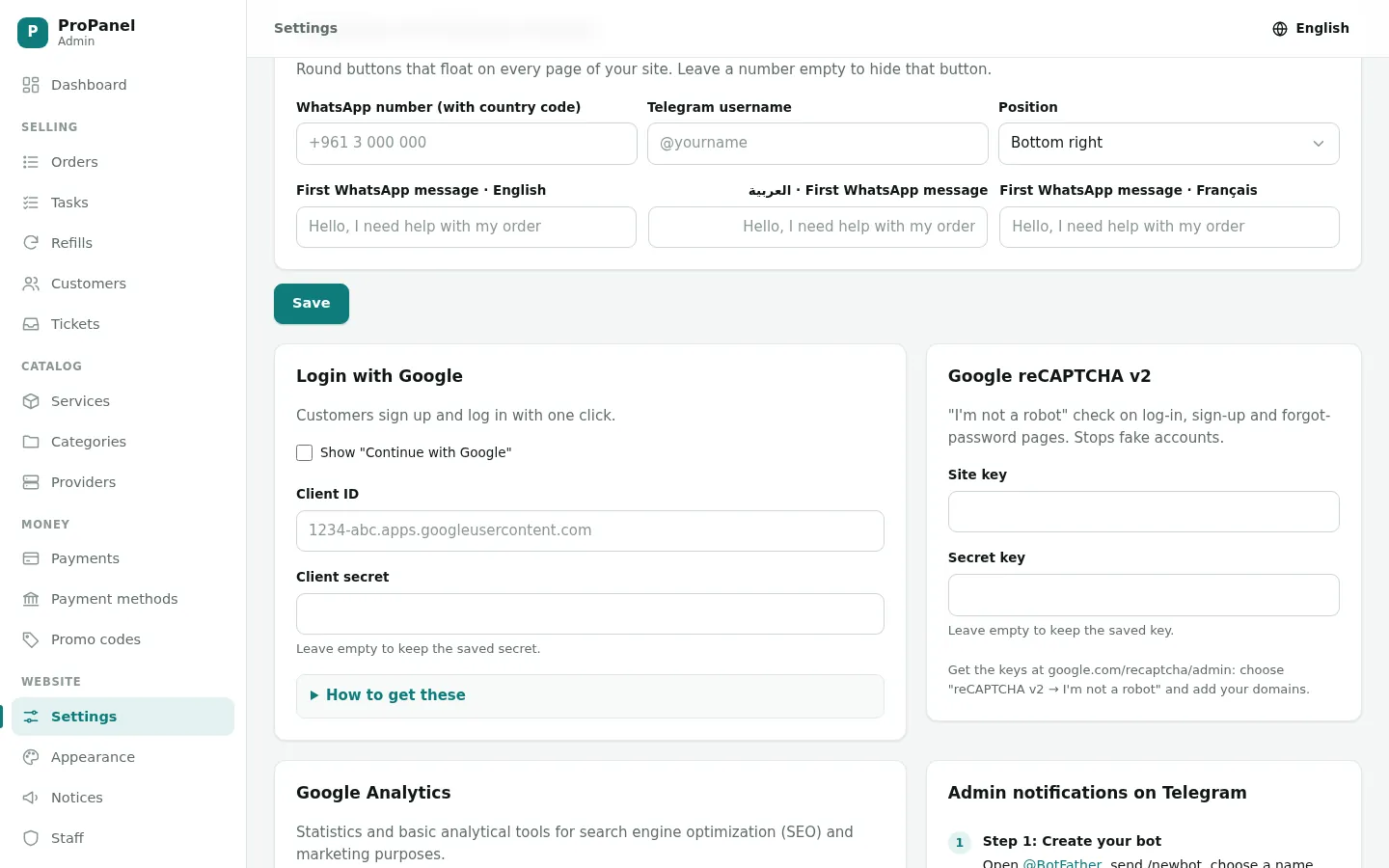This screenshot has height=868, width=1389.
Task: Open the Payment methods menu item
Action: [x=123, y=599]
